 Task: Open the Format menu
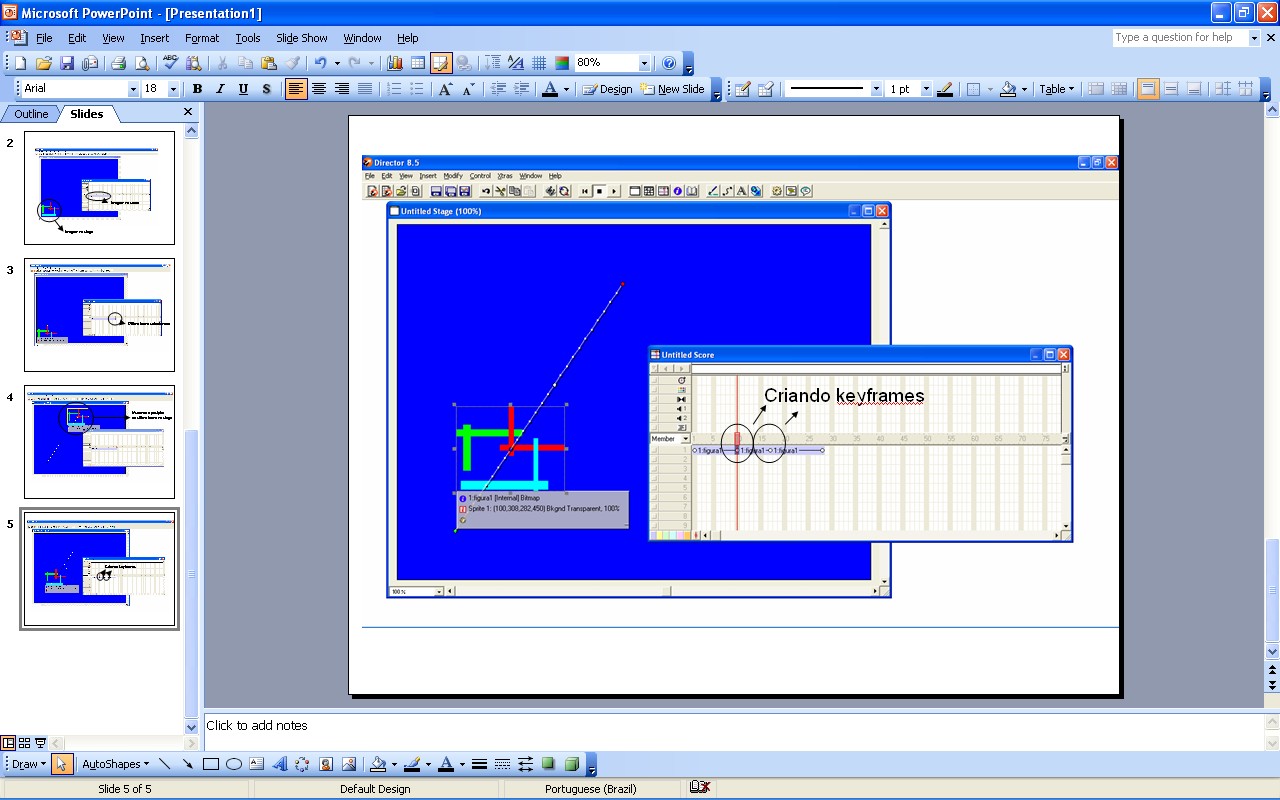click(202, 38)
